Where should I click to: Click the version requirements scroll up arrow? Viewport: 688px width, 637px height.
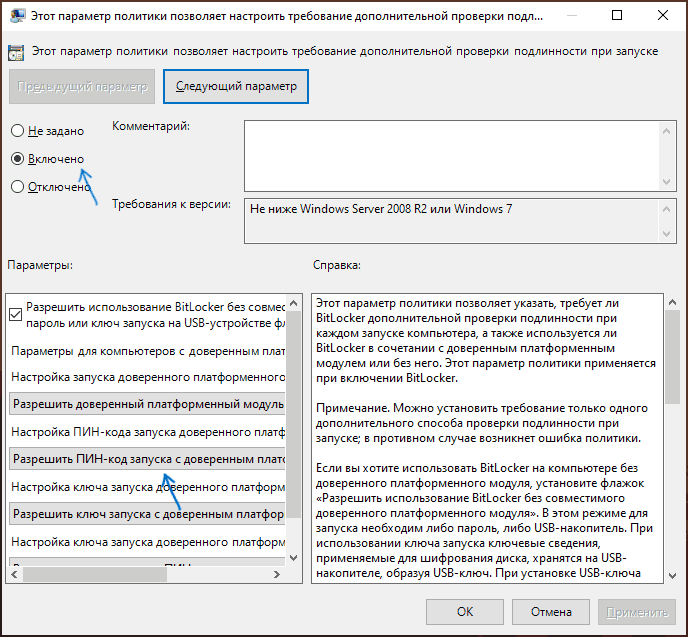[x=666, y=209]
